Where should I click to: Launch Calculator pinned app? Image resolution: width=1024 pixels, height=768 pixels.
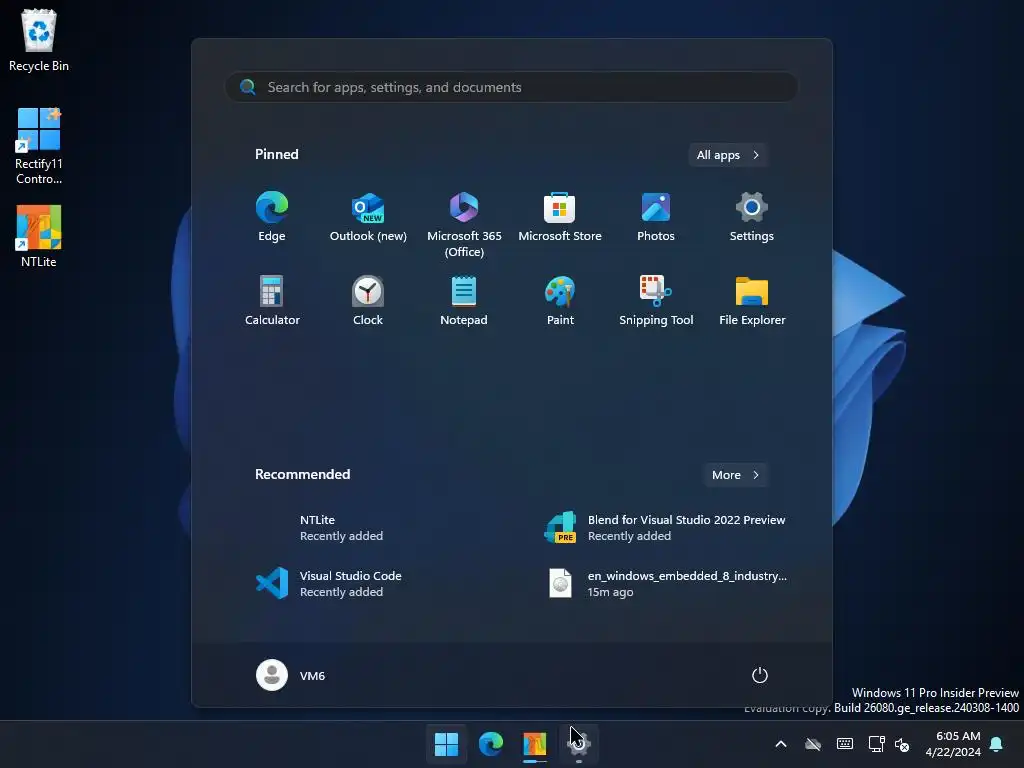(x=272, y=301)
